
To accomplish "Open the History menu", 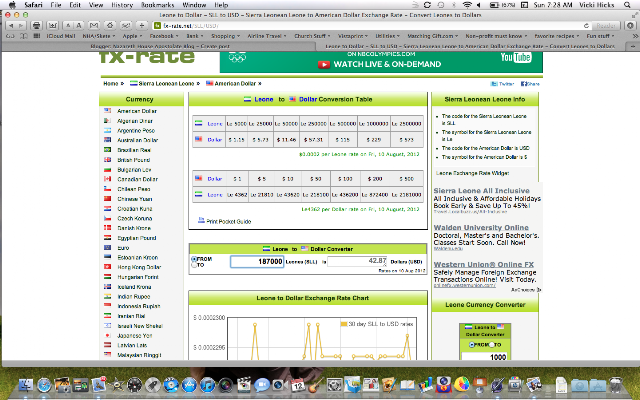I will (x=122, y=5).
